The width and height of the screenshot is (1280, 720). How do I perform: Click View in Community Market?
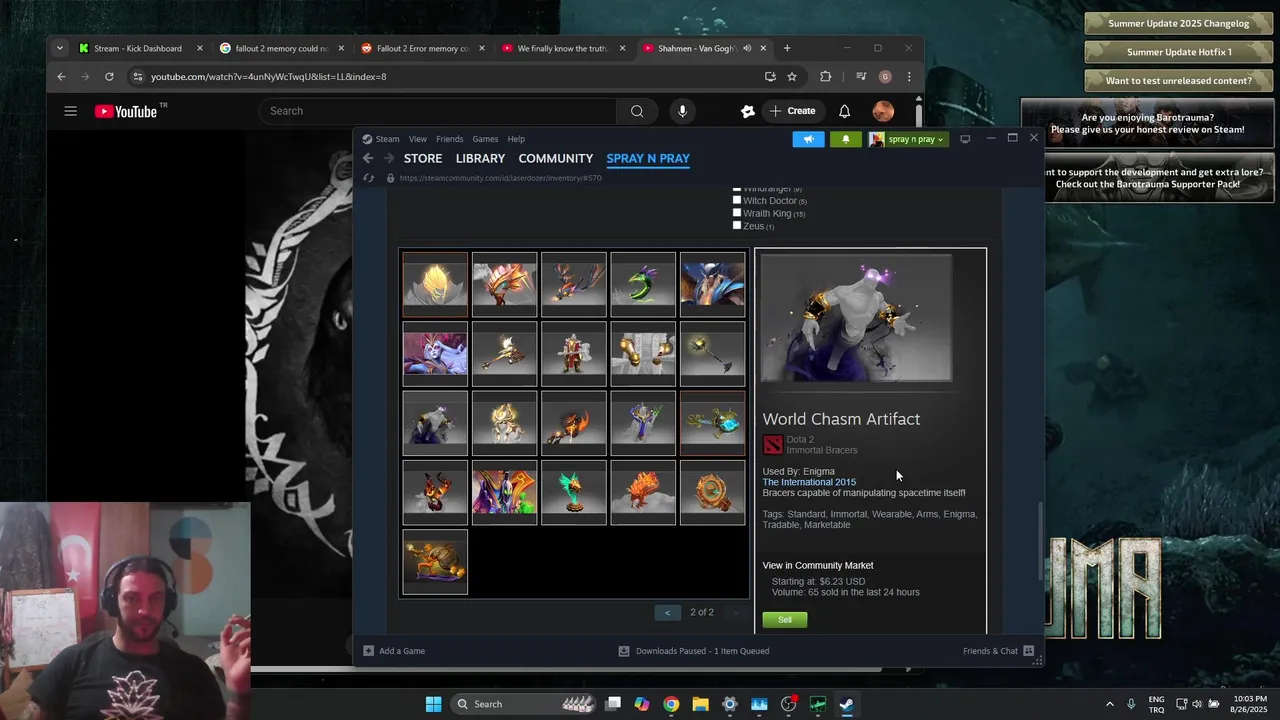coord(818,565)
